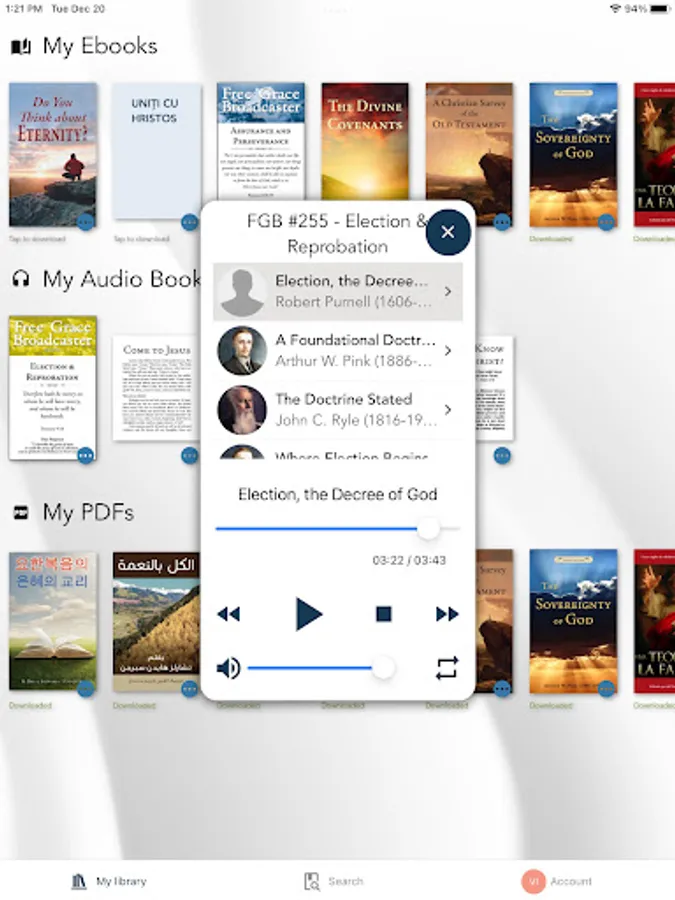Click the battery indicator in status bar
675x900 pixels.
pos(660,9)
